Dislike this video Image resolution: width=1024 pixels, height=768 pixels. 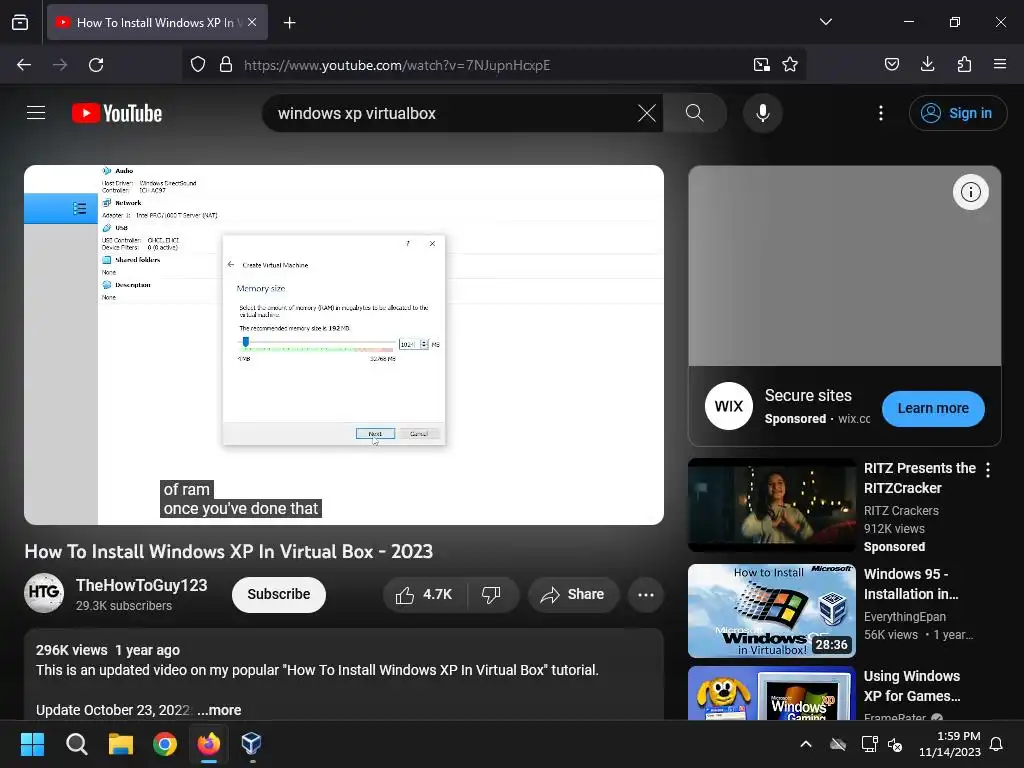point(491,595)
